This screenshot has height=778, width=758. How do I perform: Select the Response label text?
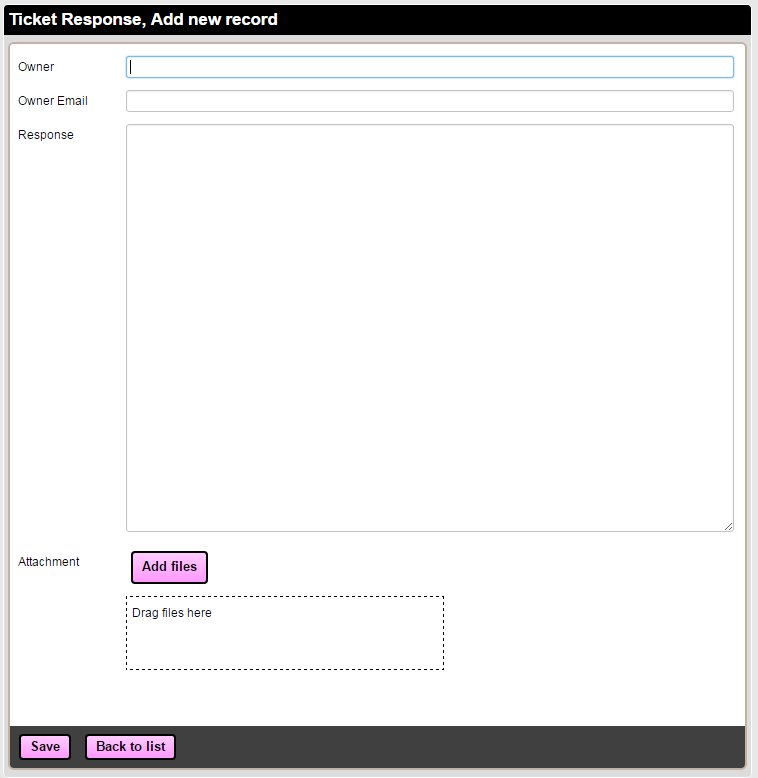[46, 135]
